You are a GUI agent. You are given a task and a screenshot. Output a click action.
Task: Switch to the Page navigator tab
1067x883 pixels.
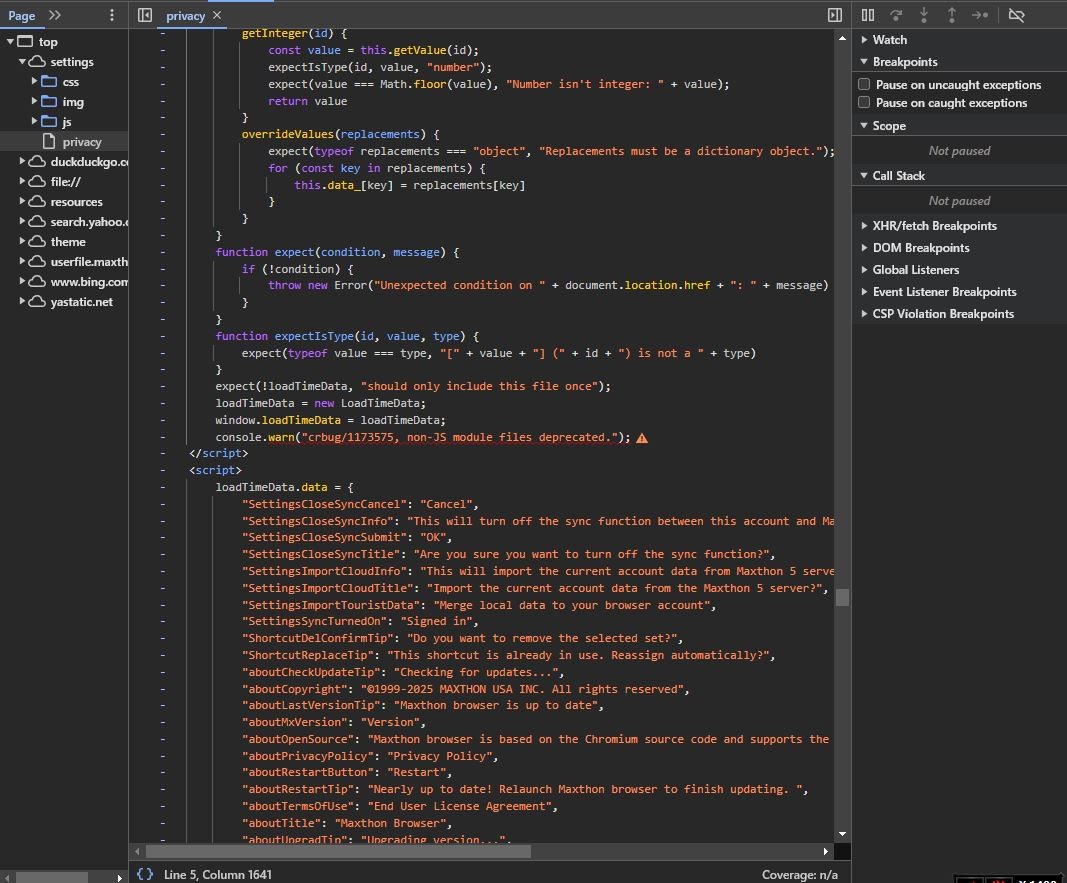(x=21, y=16)
